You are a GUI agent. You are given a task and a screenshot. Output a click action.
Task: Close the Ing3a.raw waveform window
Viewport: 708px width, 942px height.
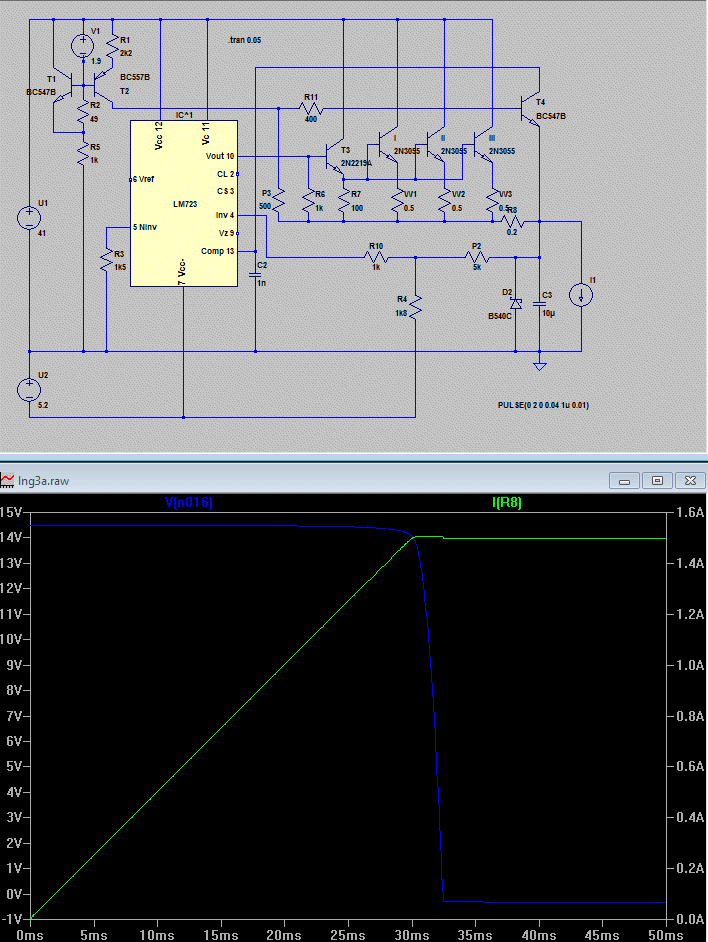pyautogui.click(x=690, y=481)
